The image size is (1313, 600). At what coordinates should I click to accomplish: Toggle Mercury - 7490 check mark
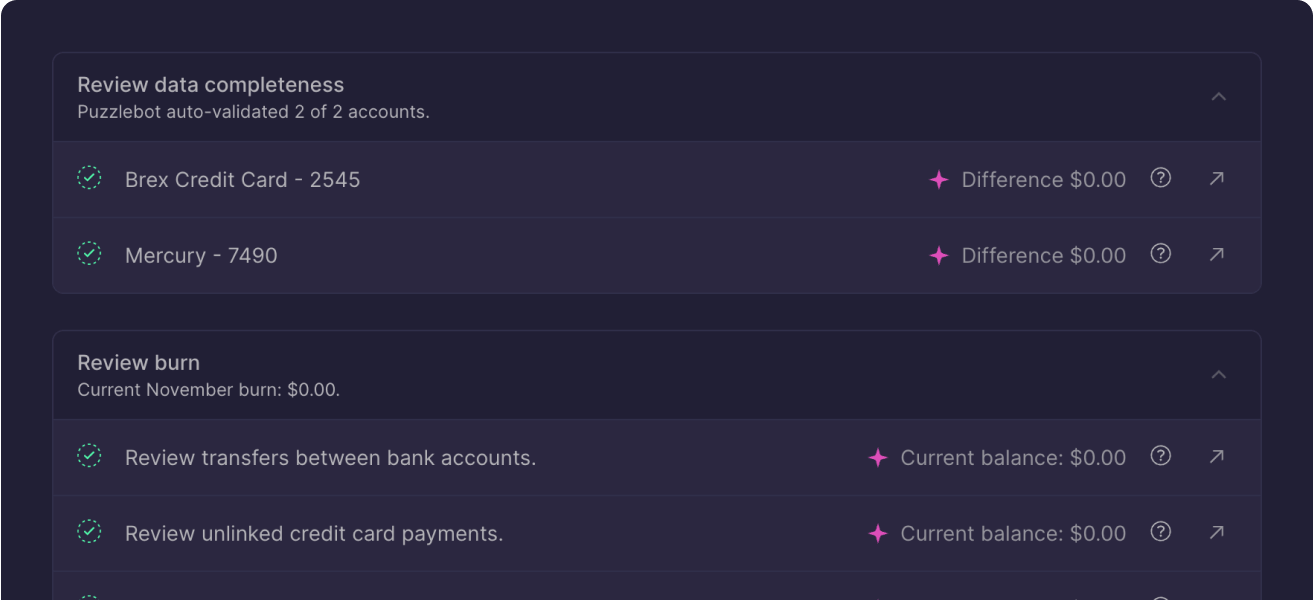(90, 254)
